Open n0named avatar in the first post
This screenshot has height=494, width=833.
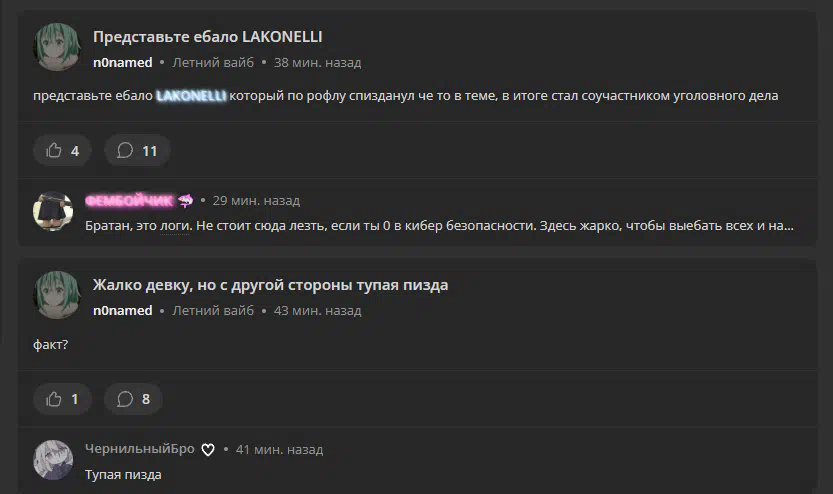(x=57, y=47)
